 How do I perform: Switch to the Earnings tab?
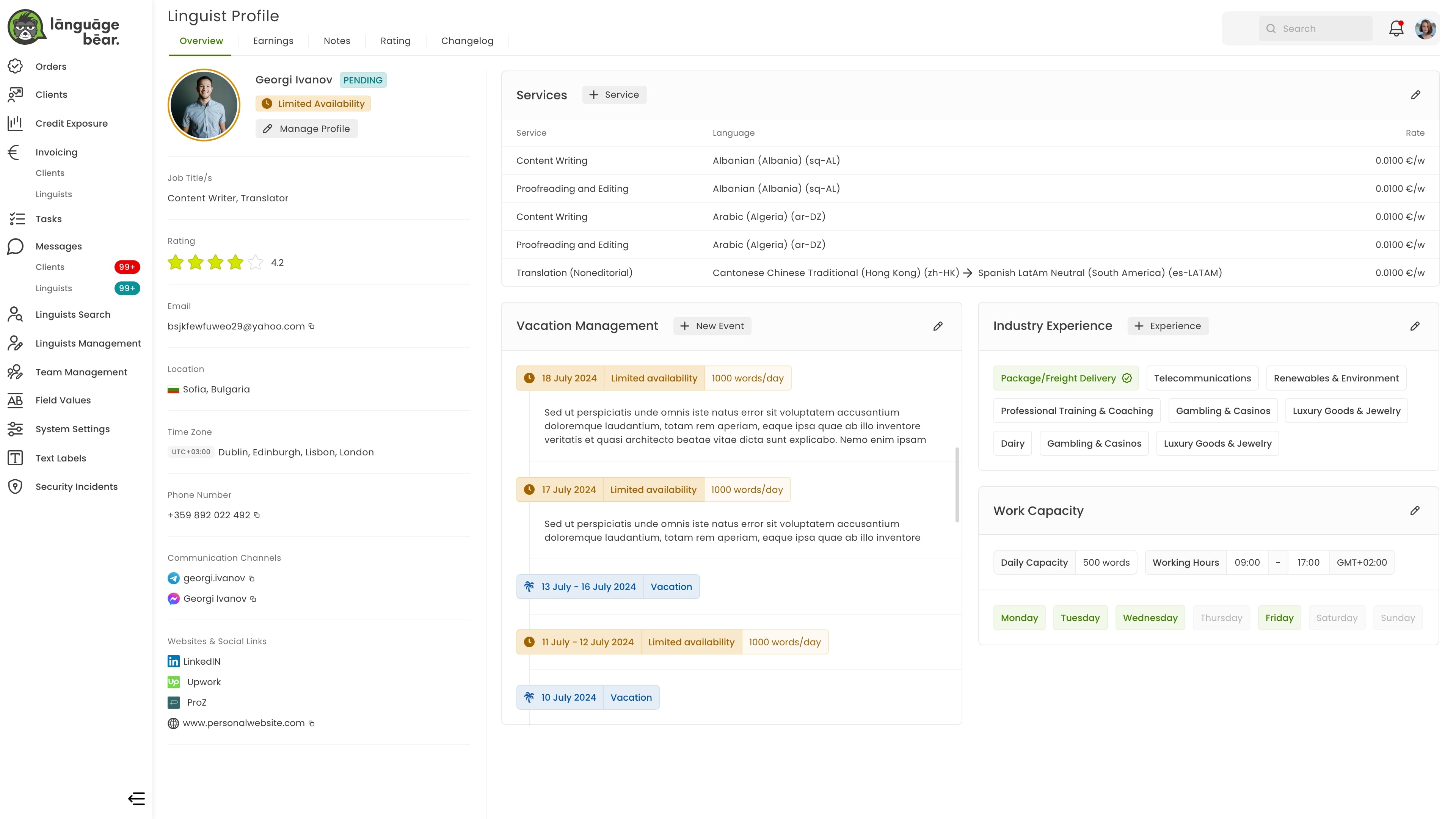[x=273, y=41]
